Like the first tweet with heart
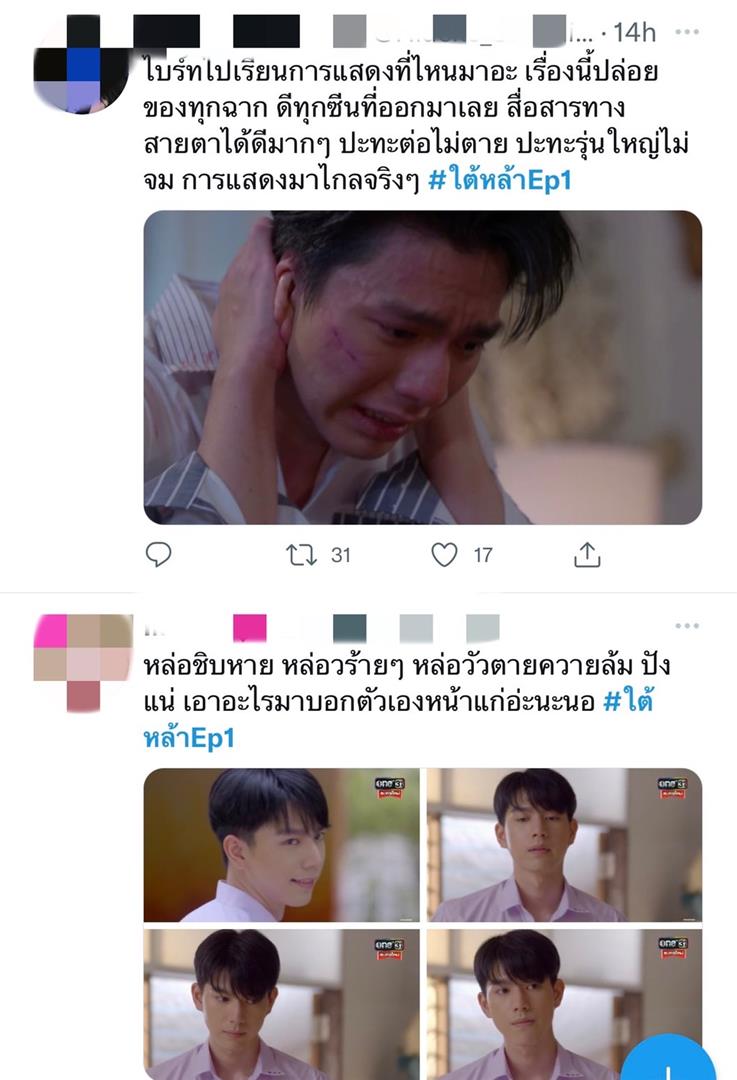 (x=444, y=554)
